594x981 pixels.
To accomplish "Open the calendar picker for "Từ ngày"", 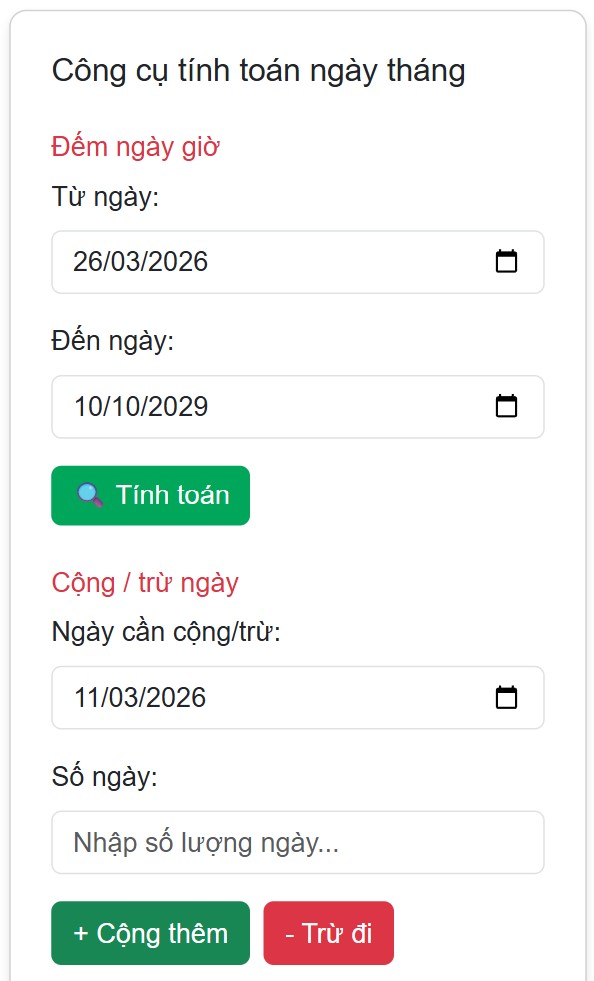I will 508,261.
